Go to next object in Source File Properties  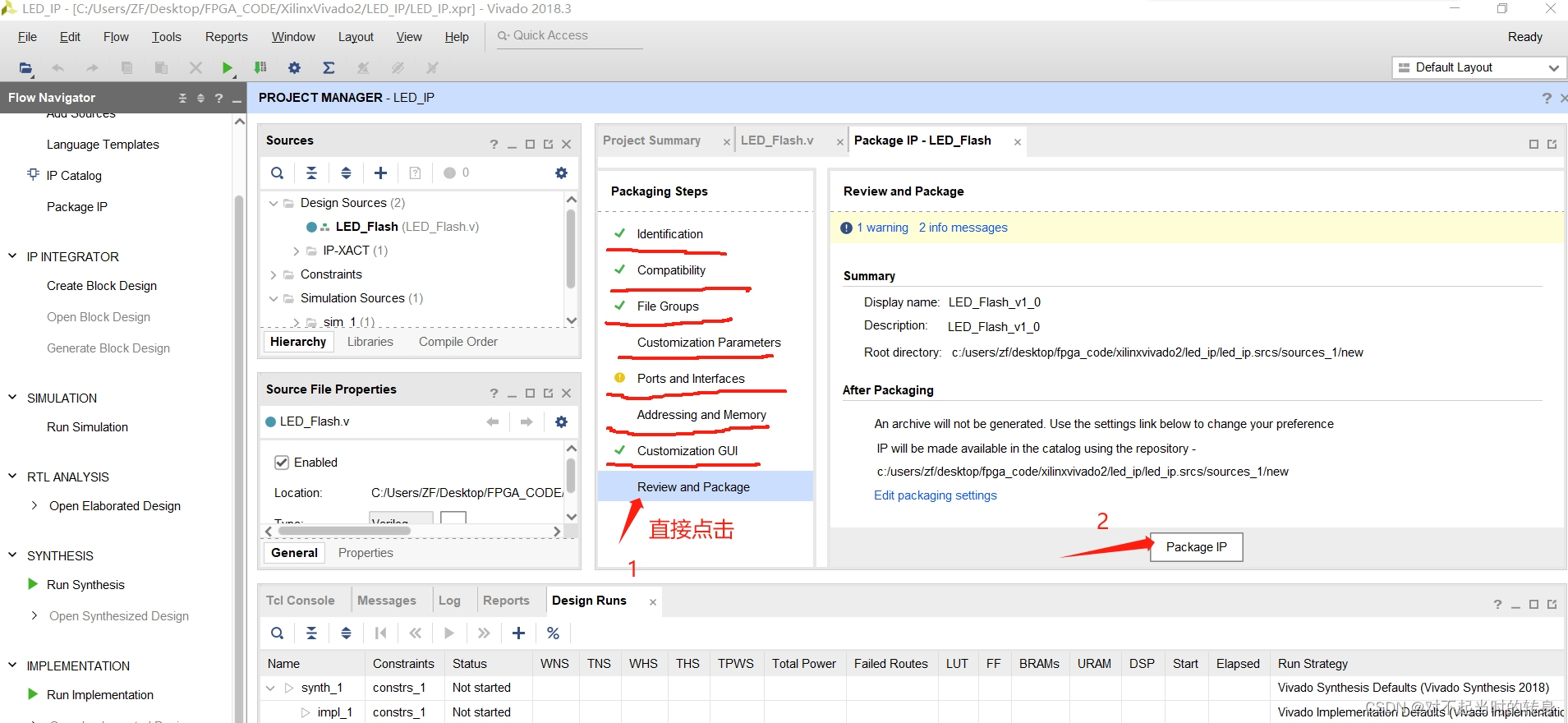pos(526,421)
